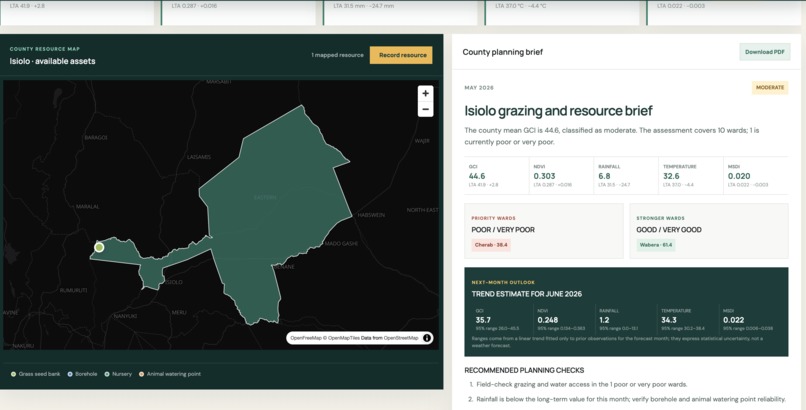Click forecast NDVI 0.248 value
The height and width of the screenshot is (410, 806).
coord(548,320)
